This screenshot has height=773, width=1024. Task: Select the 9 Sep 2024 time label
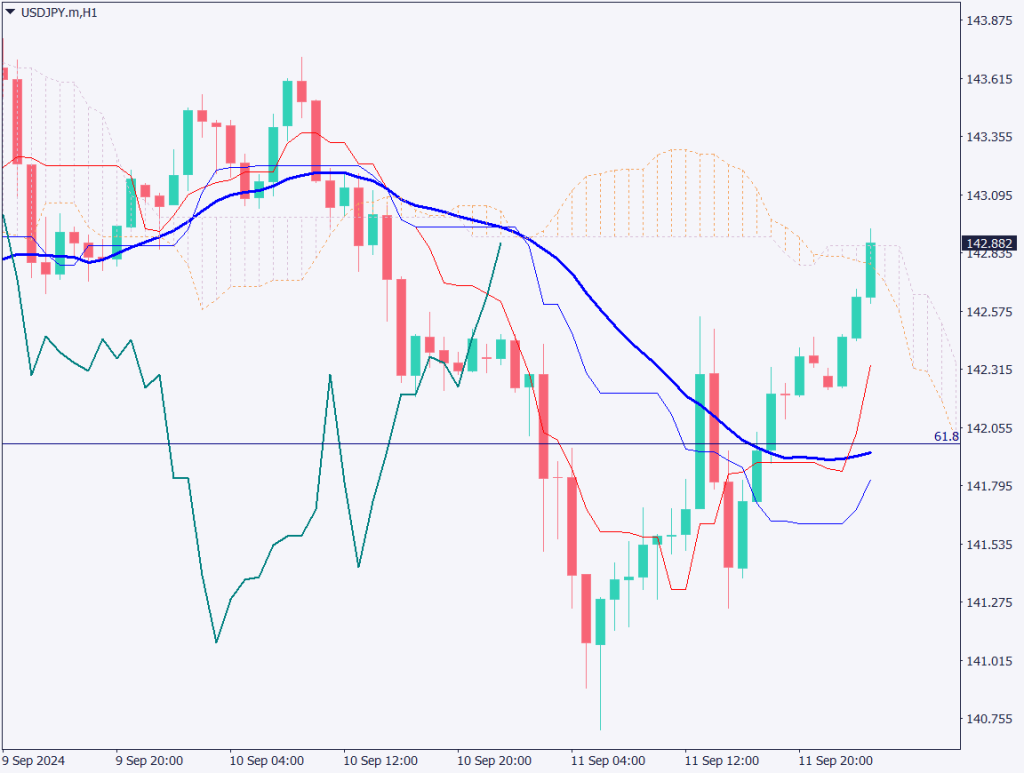point(36,760)
